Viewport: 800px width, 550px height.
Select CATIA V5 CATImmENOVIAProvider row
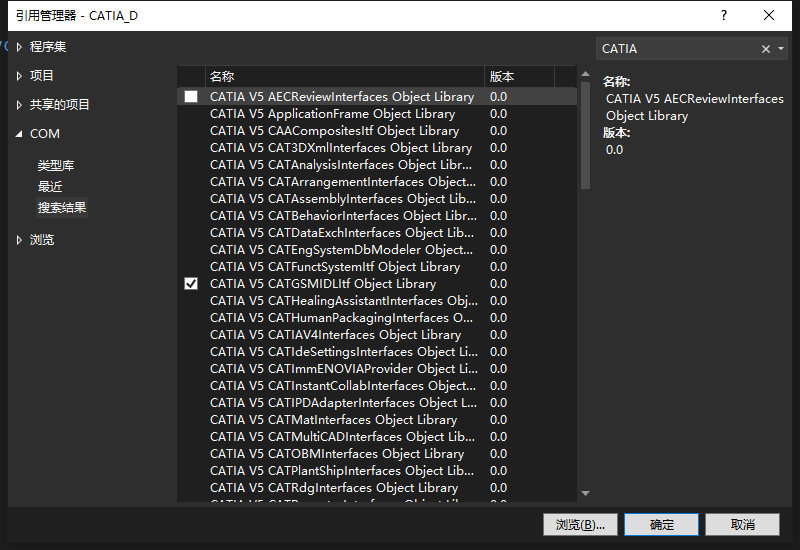tap(377, 369)
